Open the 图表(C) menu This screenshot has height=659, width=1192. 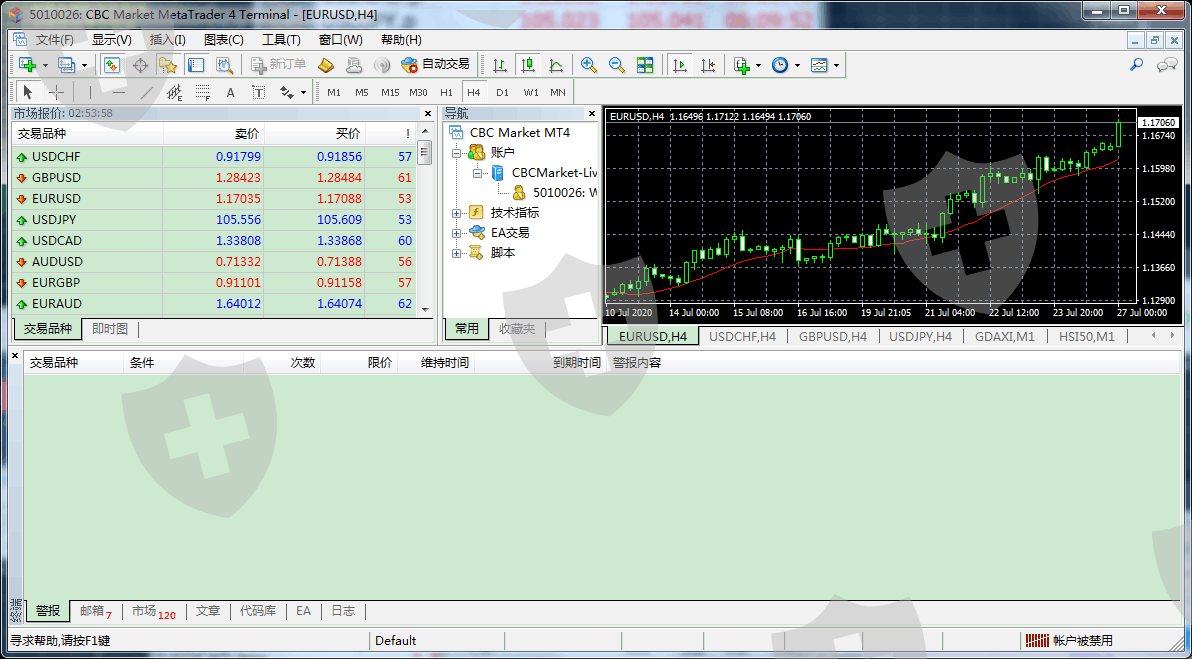tap(223, 40)
